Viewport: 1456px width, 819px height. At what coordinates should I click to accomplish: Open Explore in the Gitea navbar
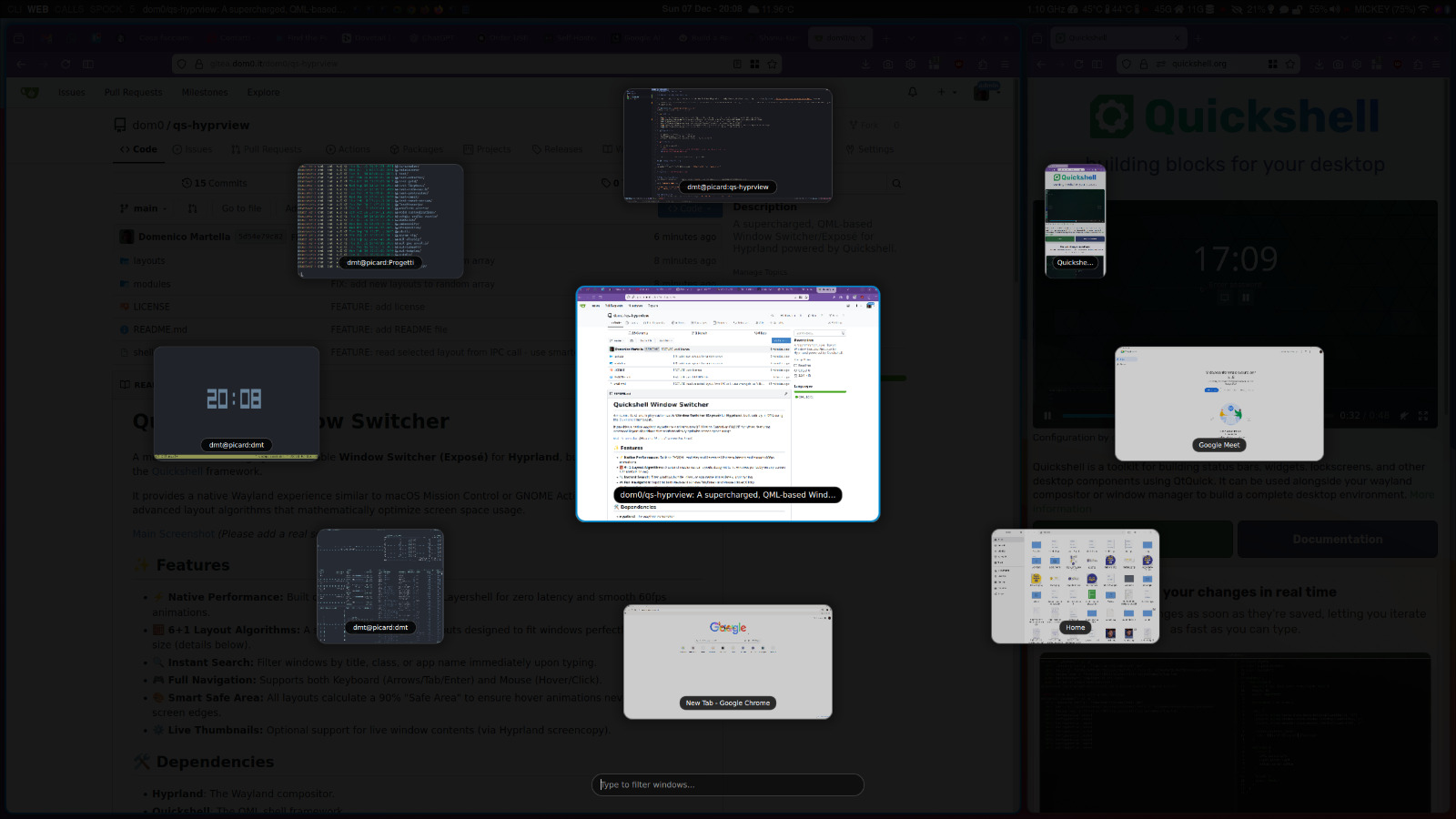[263, 92]
